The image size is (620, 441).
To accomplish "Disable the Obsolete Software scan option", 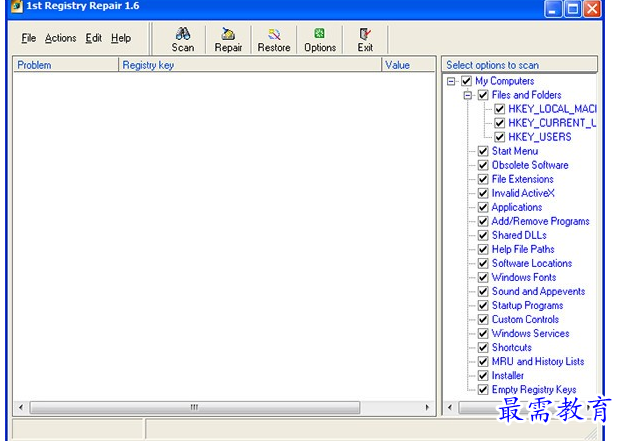I will [x=483, y=165].
